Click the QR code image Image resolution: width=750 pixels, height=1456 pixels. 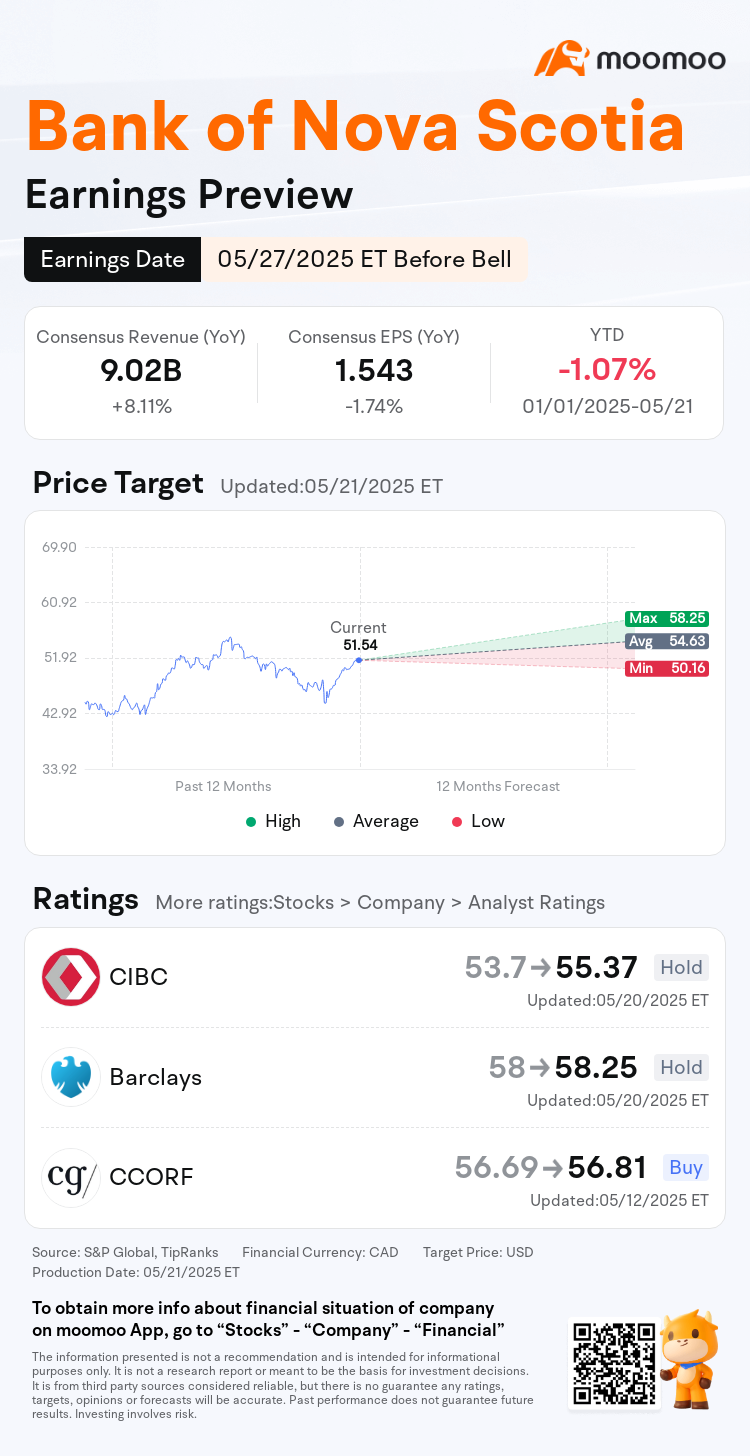pos(614,1363)
